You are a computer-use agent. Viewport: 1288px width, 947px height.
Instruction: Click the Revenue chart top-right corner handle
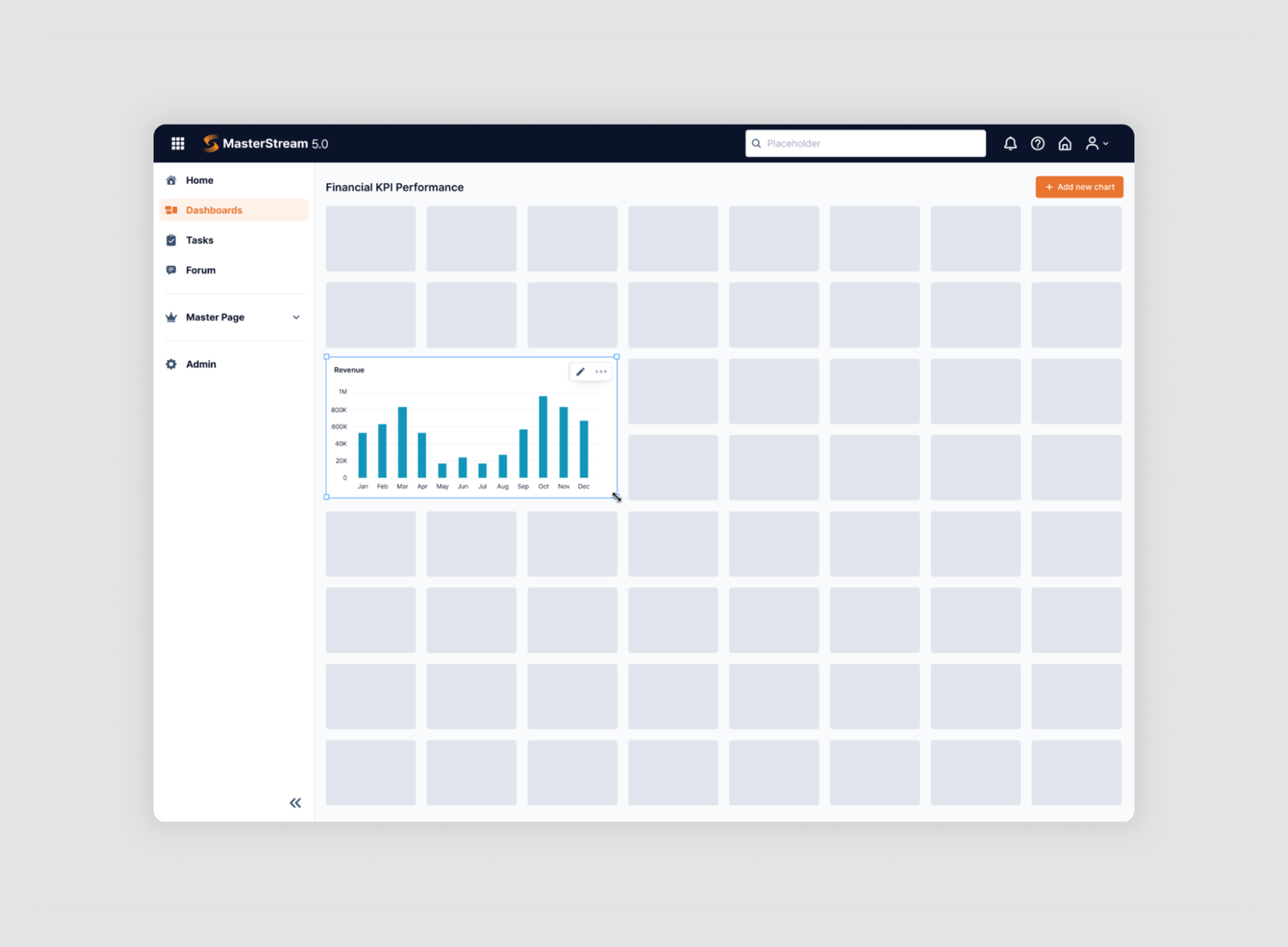pyautogui.click(x=617, y=357)
